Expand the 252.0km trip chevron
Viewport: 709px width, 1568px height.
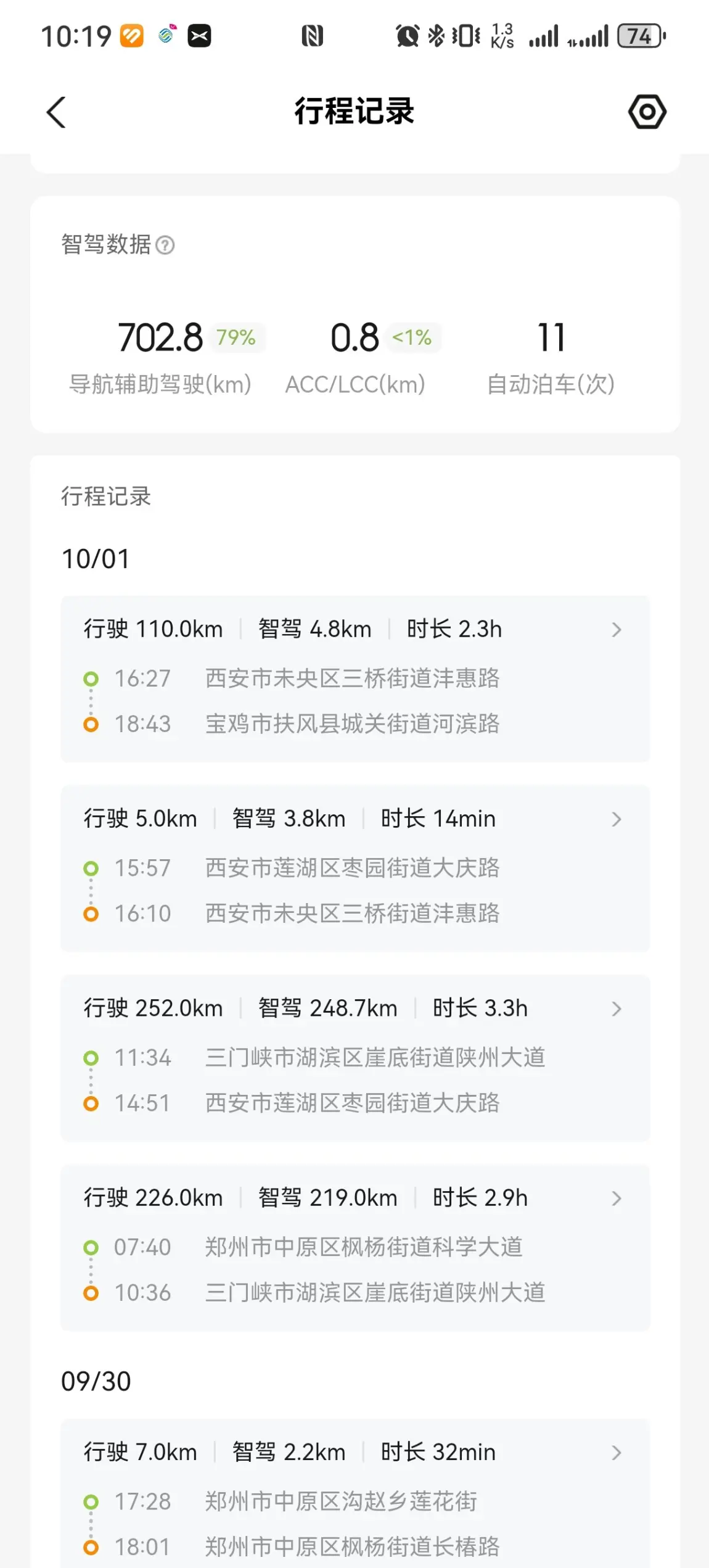point(616,1009)
